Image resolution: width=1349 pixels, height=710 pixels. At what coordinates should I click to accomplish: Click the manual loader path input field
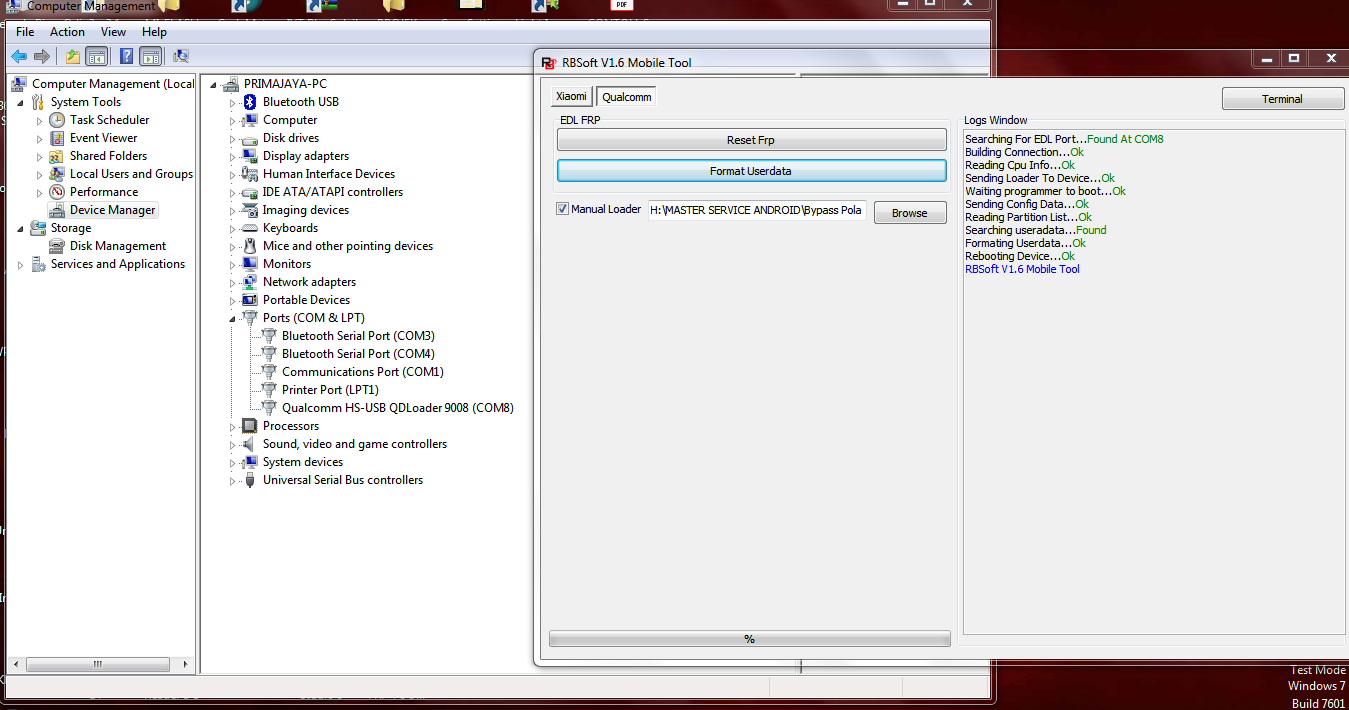[757, 210]
